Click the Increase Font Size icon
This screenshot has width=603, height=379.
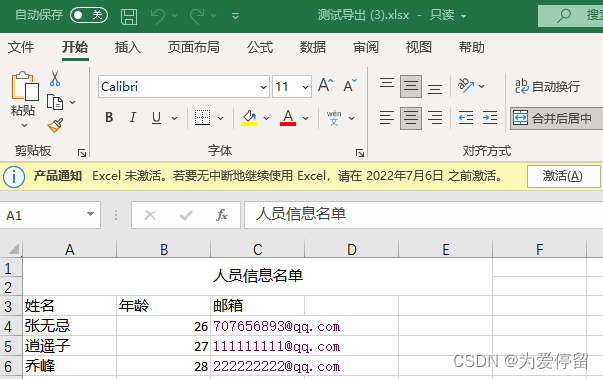(x=325, y=85)
